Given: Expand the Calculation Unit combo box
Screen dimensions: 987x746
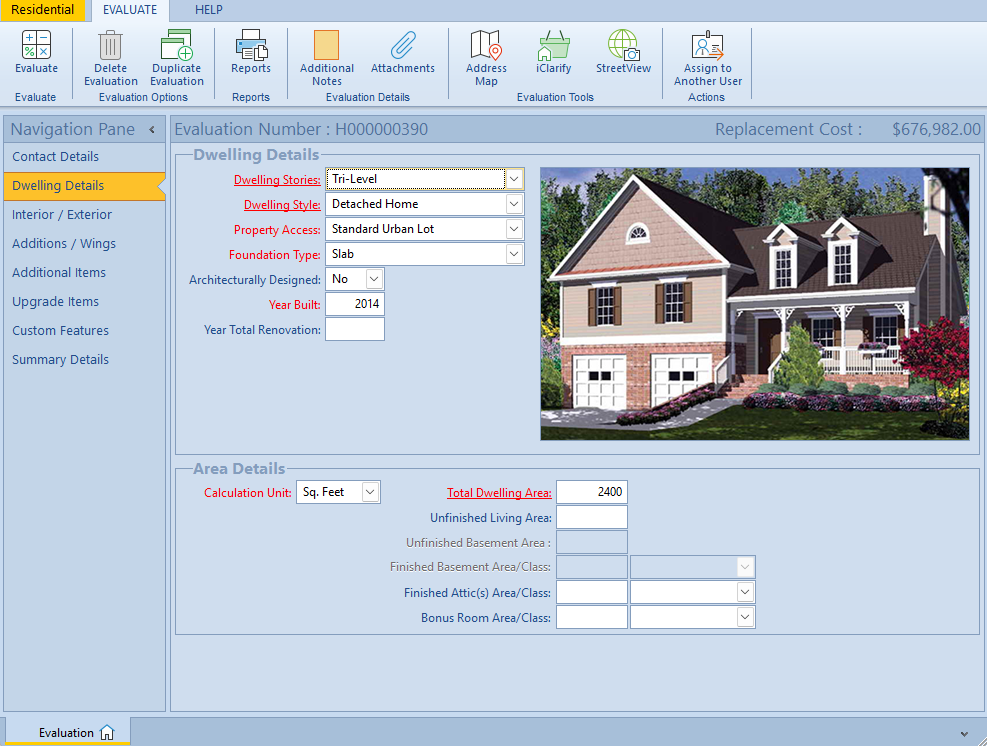Looking at the screenshot, I should tap(370, 492).
